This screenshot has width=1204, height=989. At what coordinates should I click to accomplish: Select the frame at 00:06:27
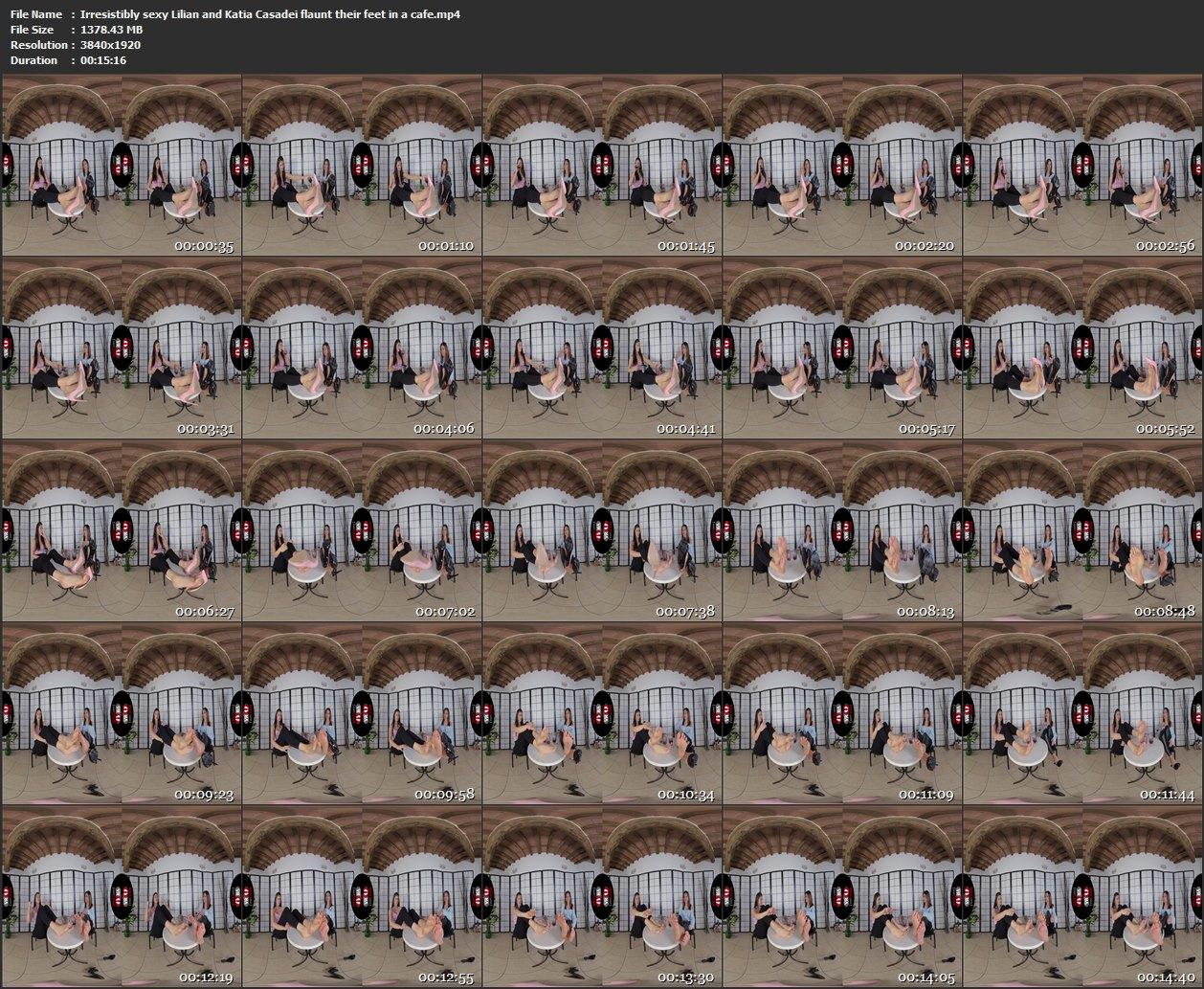coord(122,531)
